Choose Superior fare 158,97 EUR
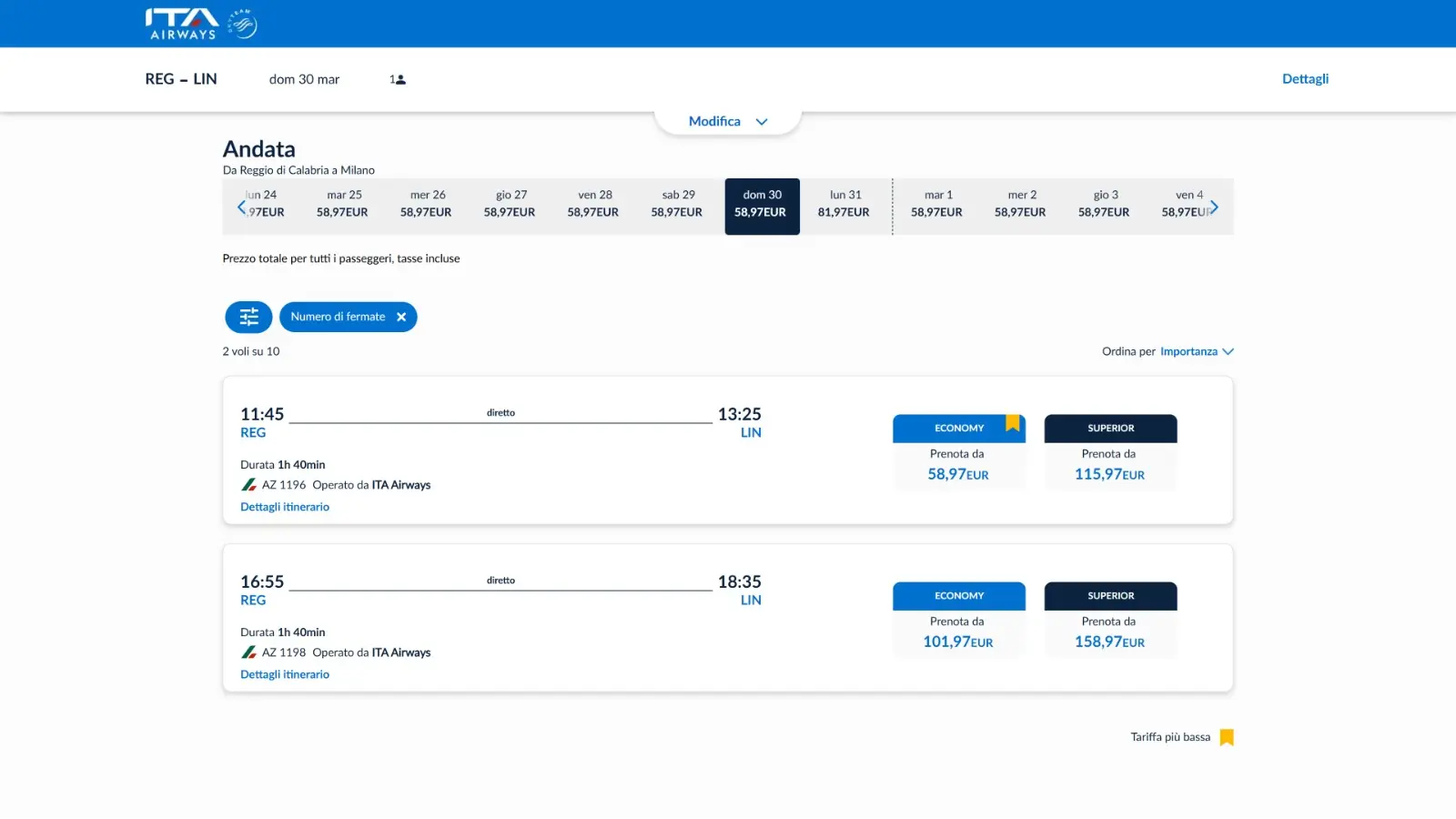Screen dimensions: 1456x819 coord(1109,632)
